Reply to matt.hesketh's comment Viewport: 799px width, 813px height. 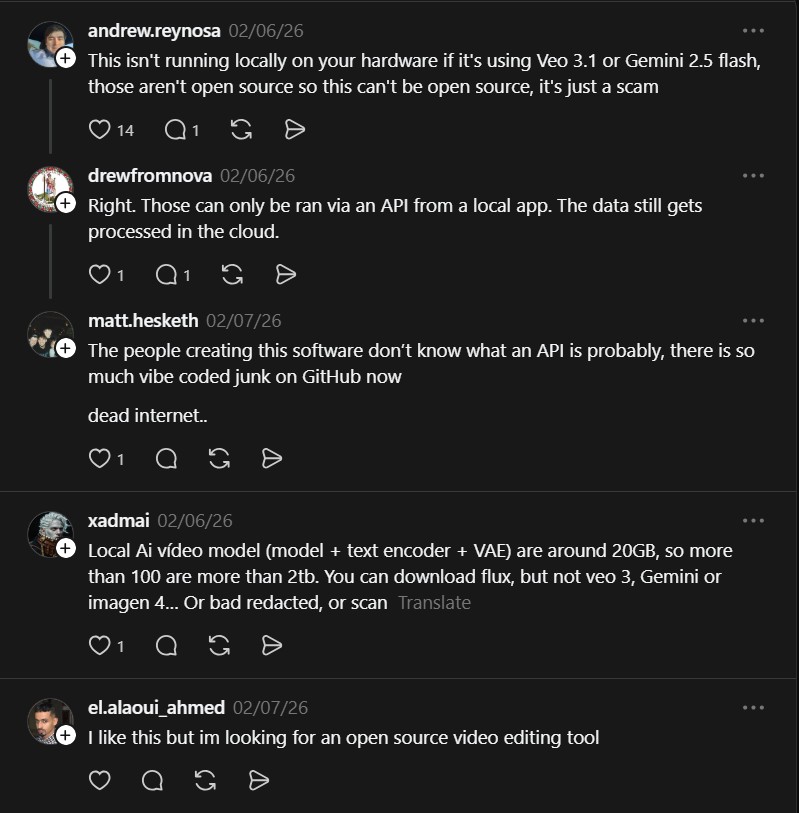tap(167, 459)
